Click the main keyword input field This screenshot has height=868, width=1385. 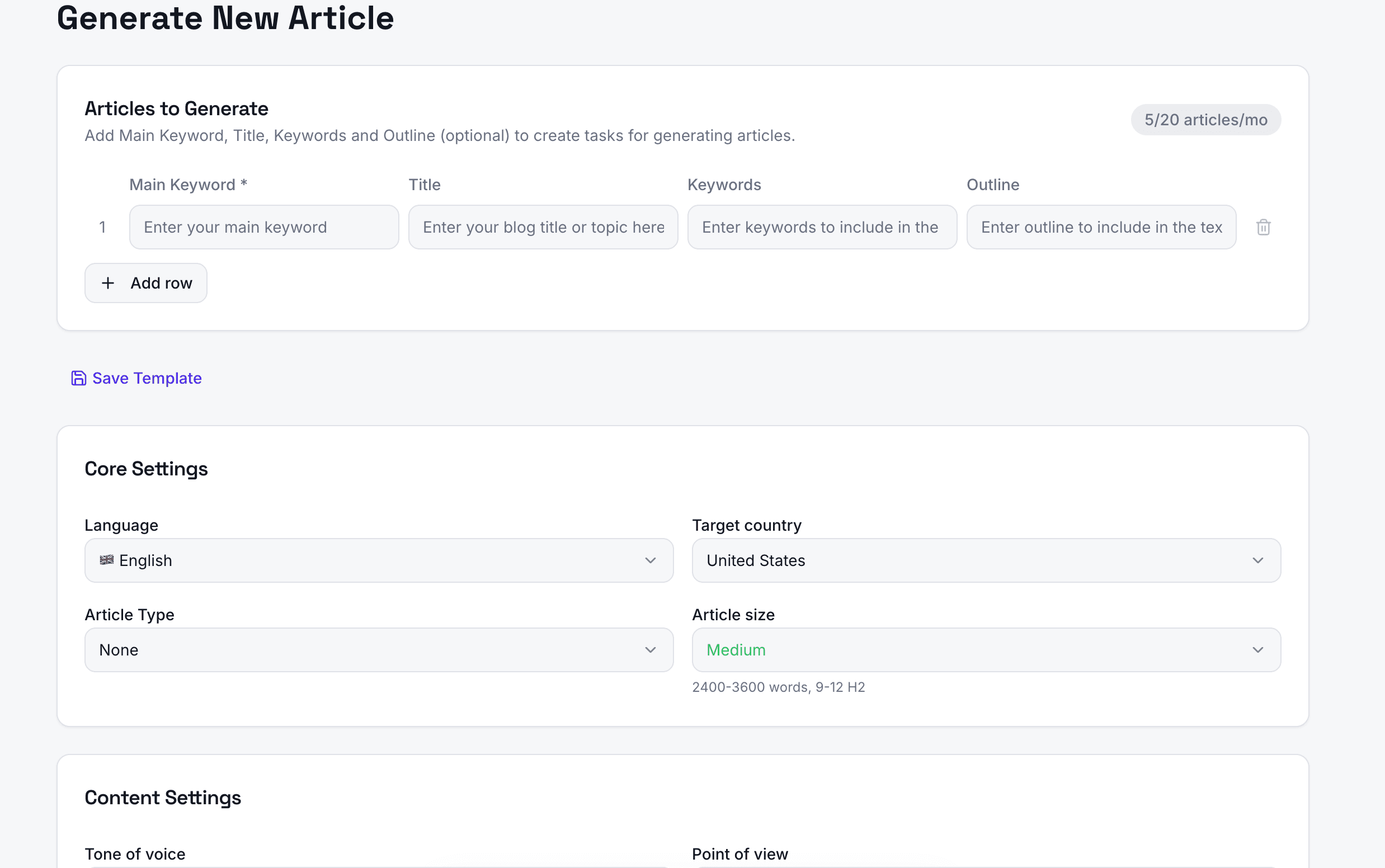click(x=263, y=227)
